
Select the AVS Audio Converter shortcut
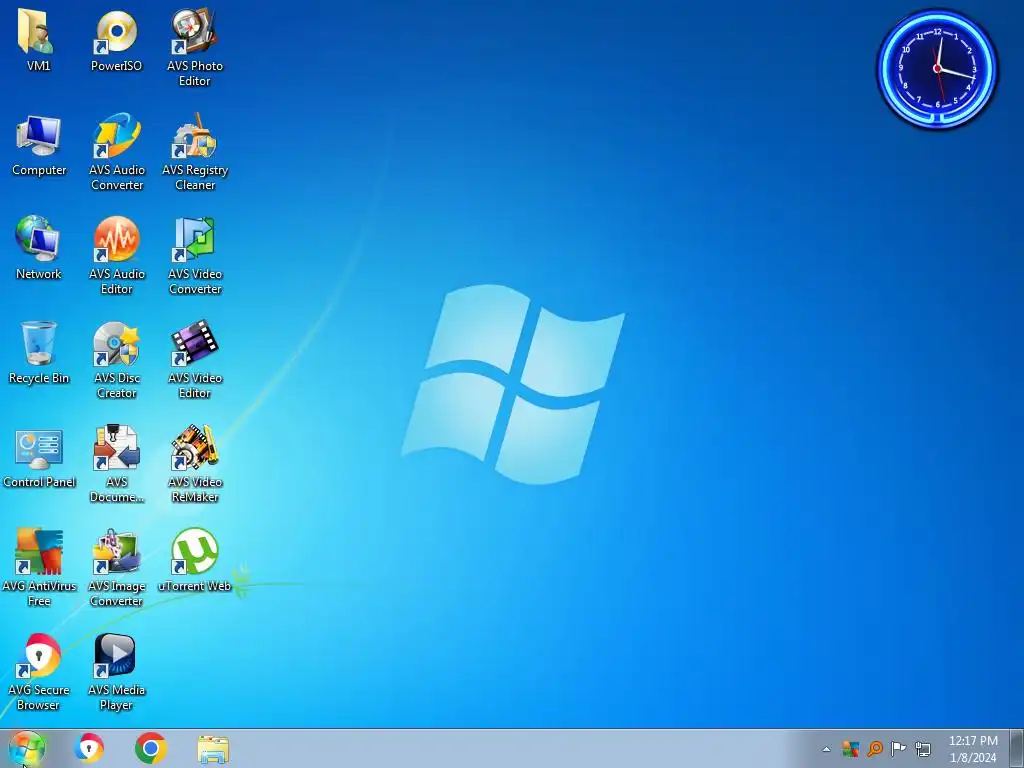[117, 152]
